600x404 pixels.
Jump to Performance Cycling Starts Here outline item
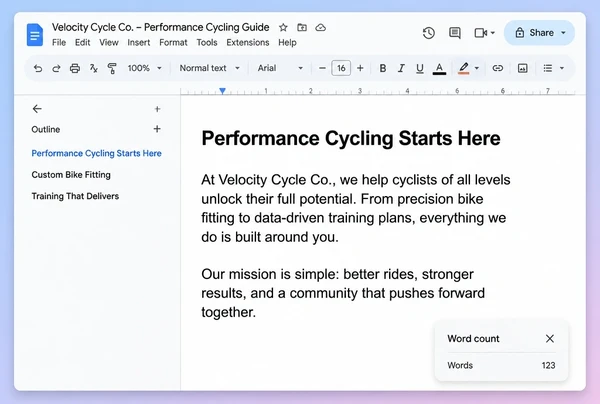(96, 153)
